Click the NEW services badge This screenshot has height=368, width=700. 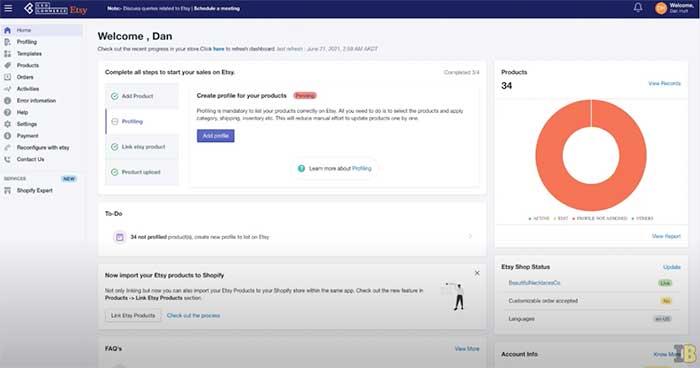[x=69, y=179]
